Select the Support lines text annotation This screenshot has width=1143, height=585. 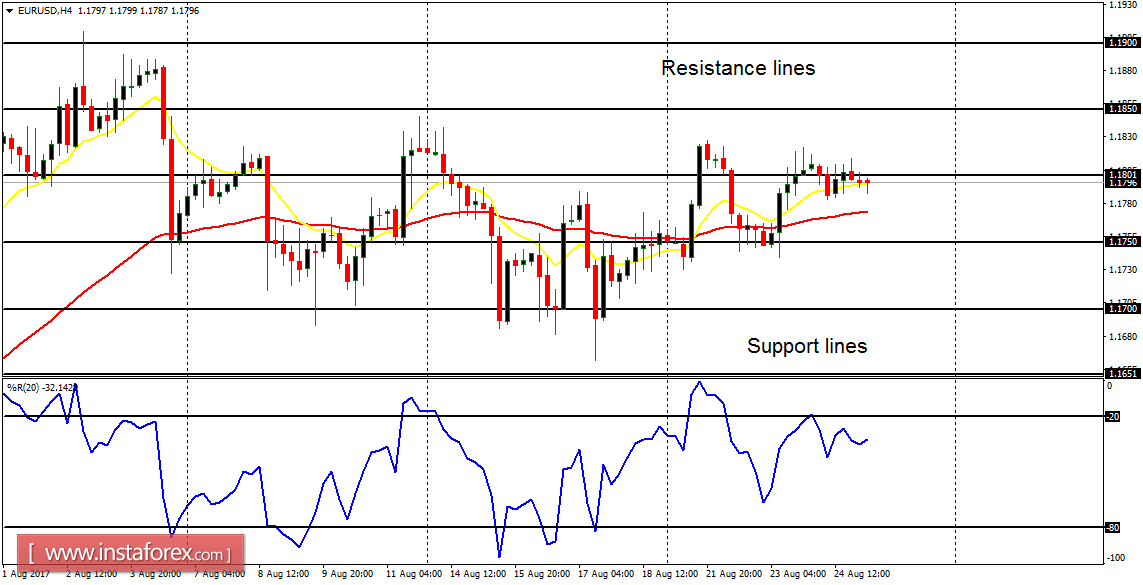pos(807,346)
